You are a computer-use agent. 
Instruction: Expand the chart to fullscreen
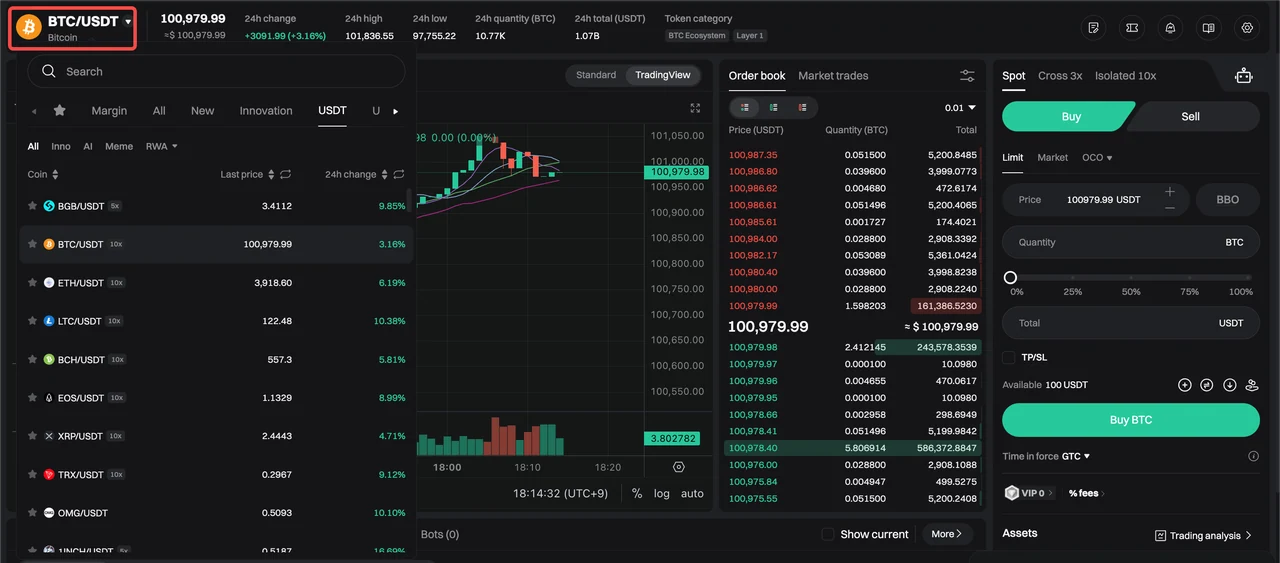pos(696,108)
